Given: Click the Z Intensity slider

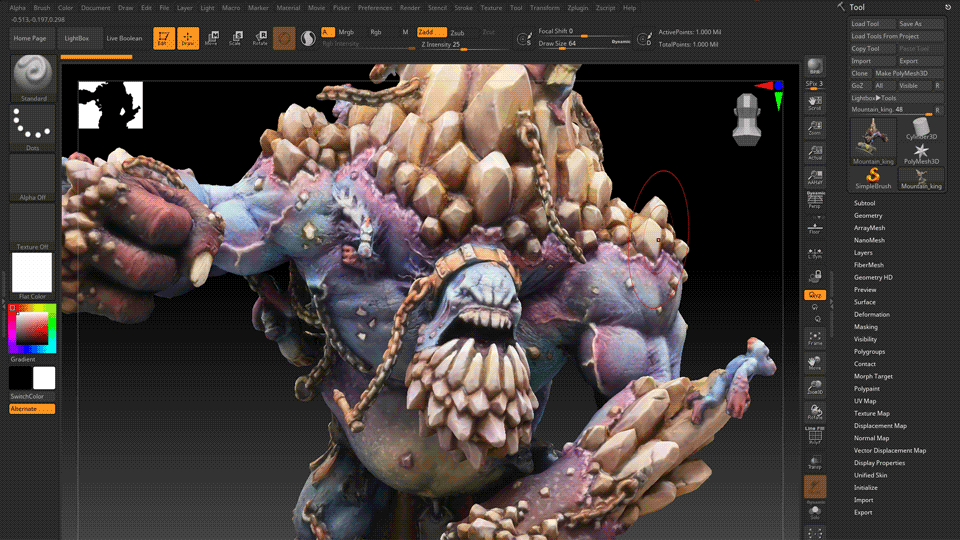Looking at the screenshot, I should click(x=464, y=45).
